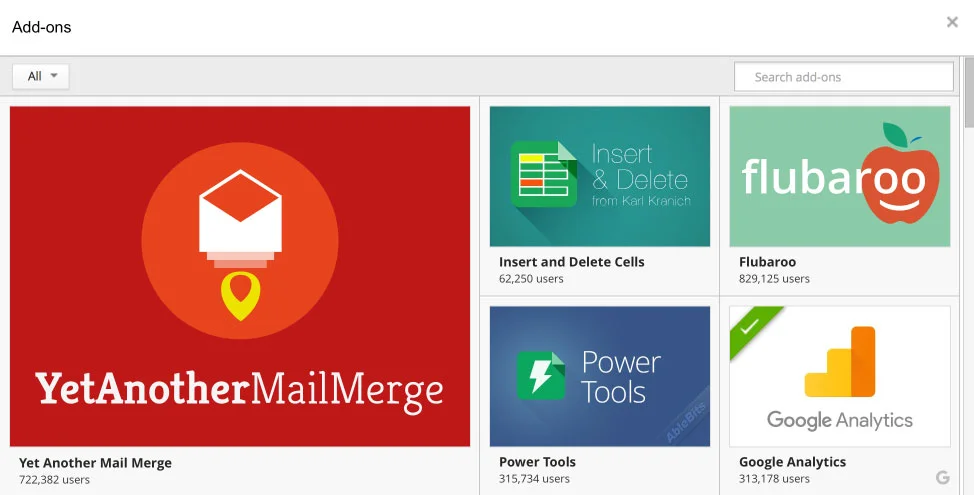The image size is (974, 495).
Task: Click the Insert and Delete Cells title
Action: tap(571, 262)
